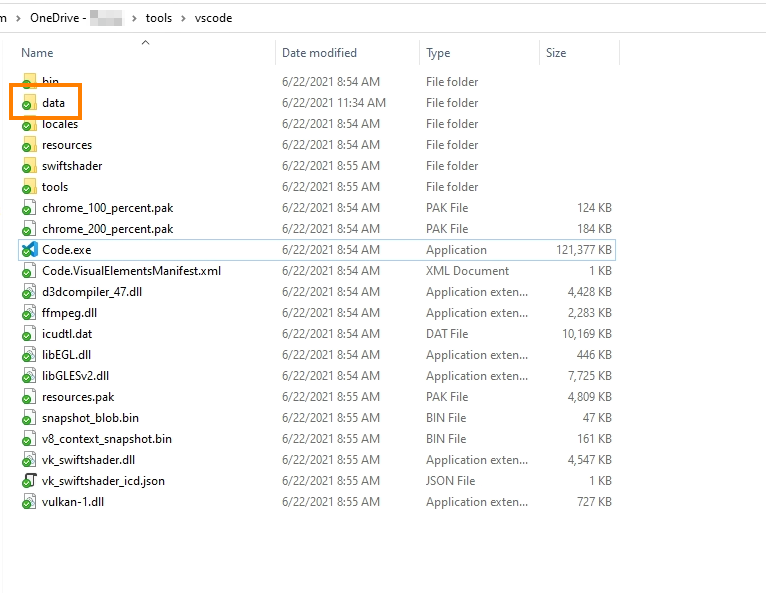
Task: Select the resources folder name
Action: [x=67, y=145]
